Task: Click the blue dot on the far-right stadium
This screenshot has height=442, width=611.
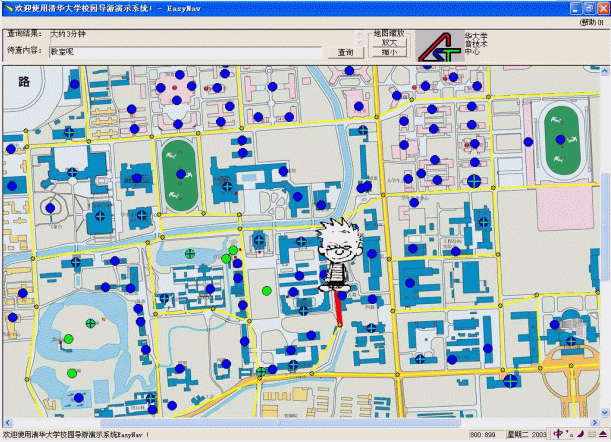Action: [x=559, y=140]
